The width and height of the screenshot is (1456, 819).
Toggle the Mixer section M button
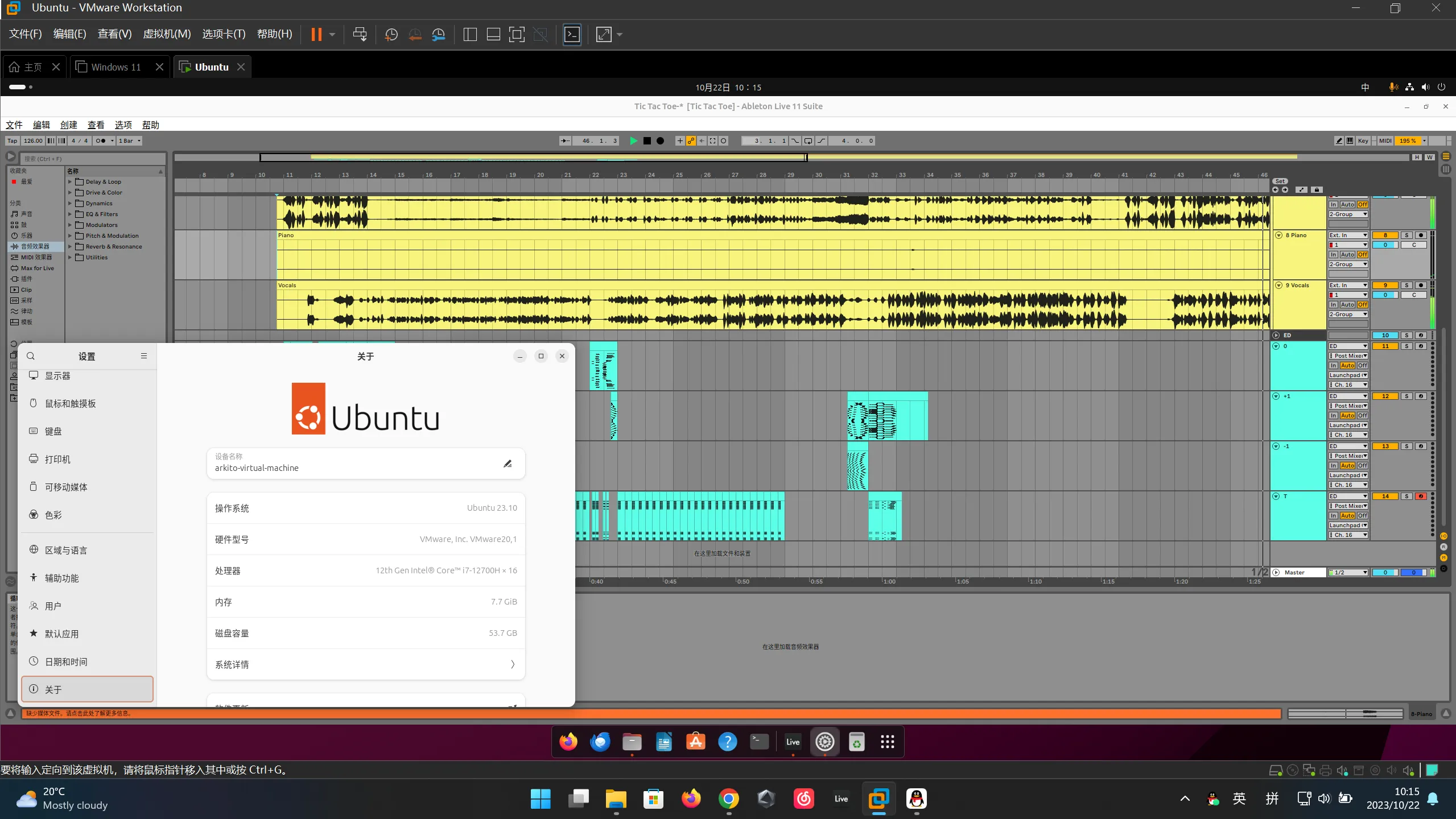click(x=1443, y=558)
